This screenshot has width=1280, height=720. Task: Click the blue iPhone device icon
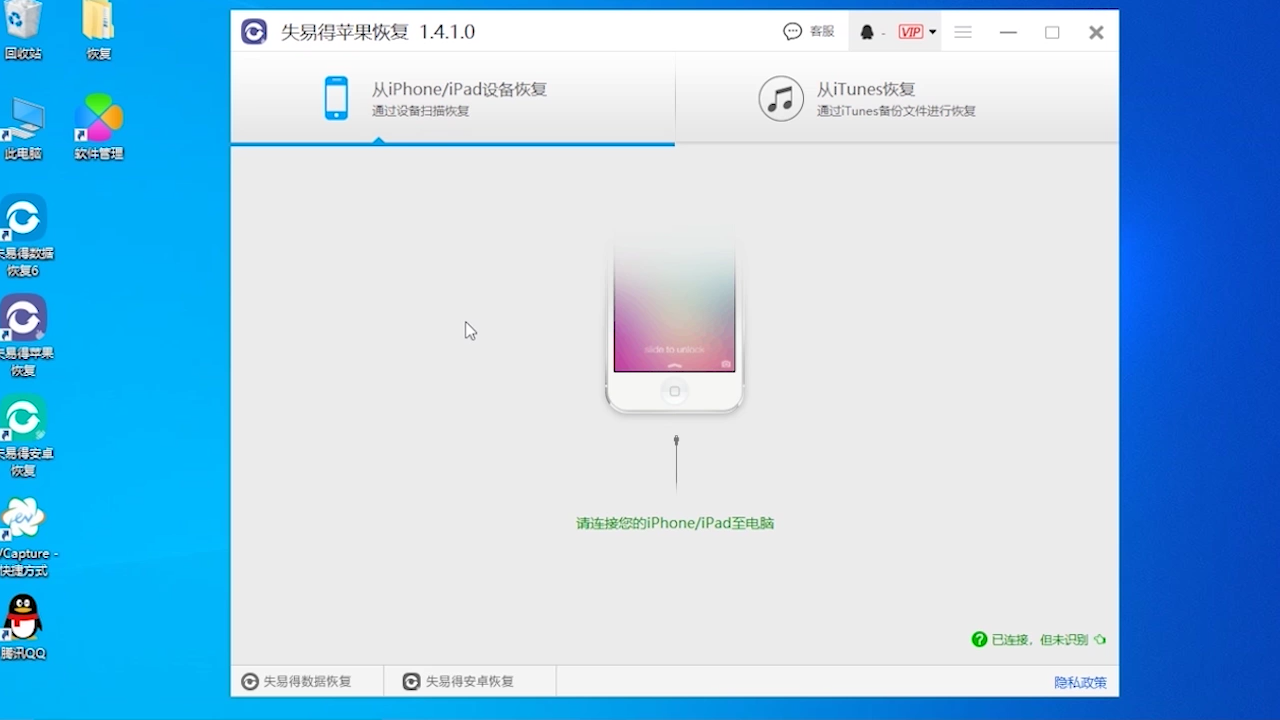coord(337,98)
